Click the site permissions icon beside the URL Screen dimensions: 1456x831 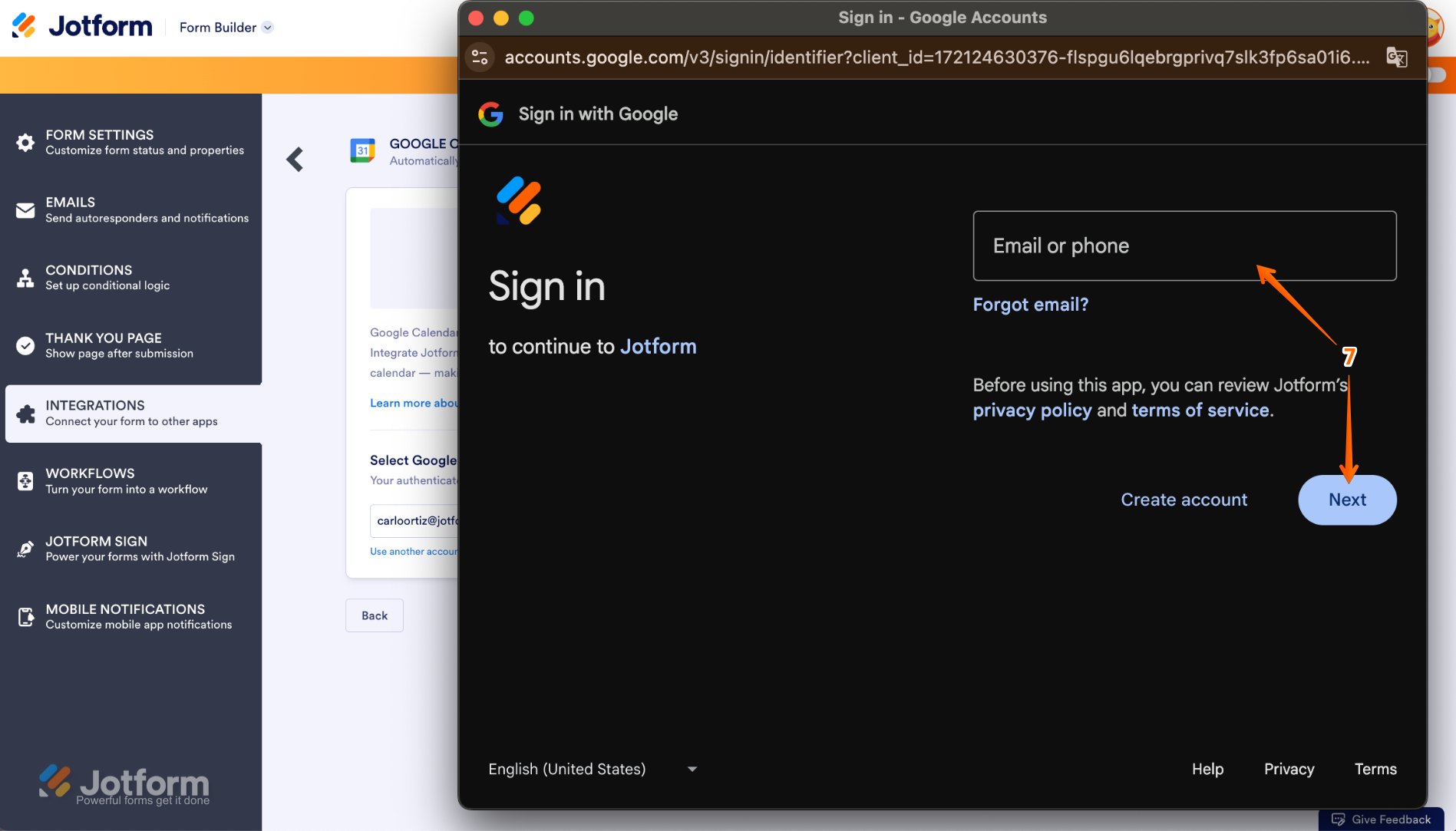[479, 57]
